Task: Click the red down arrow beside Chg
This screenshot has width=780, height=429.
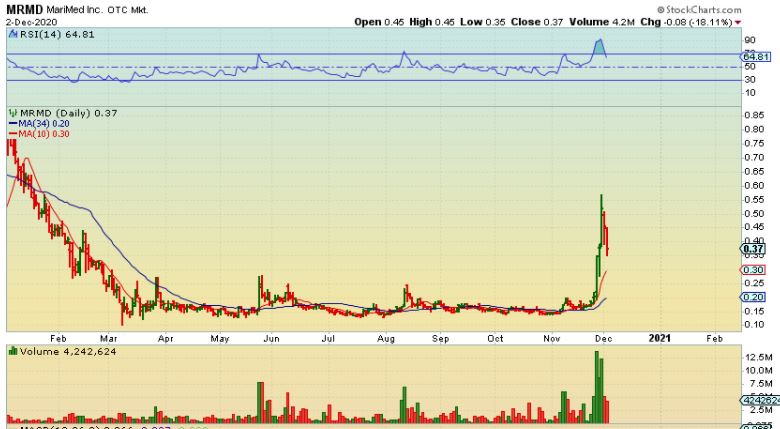Action: (738, 22)
